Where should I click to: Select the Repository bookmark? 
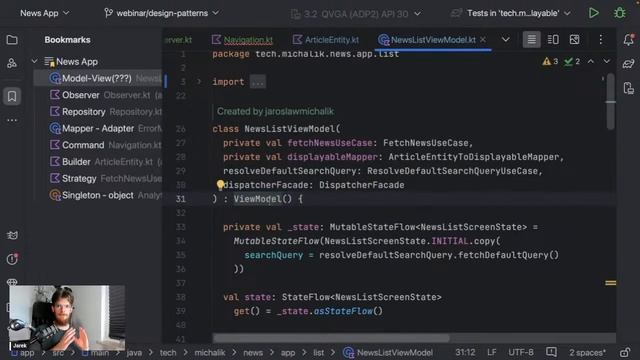pyautogui.click(x=98, y=112)
